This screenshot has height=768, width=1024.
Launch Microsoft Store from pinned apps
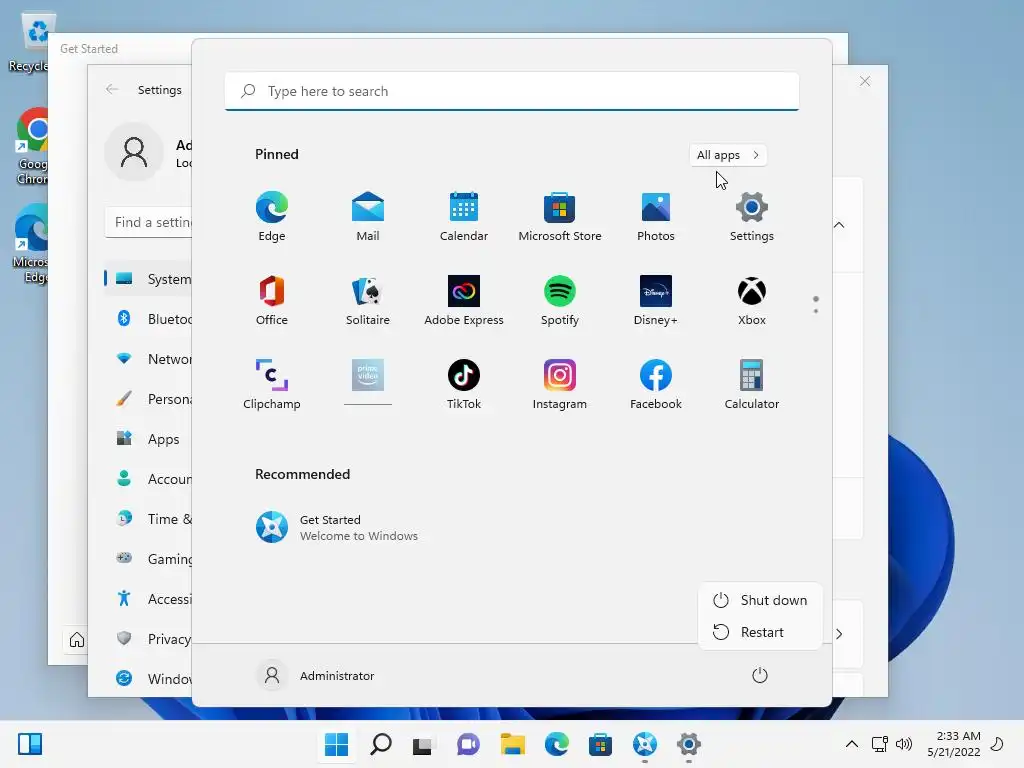pyautogui.click(x=560, y=216)
